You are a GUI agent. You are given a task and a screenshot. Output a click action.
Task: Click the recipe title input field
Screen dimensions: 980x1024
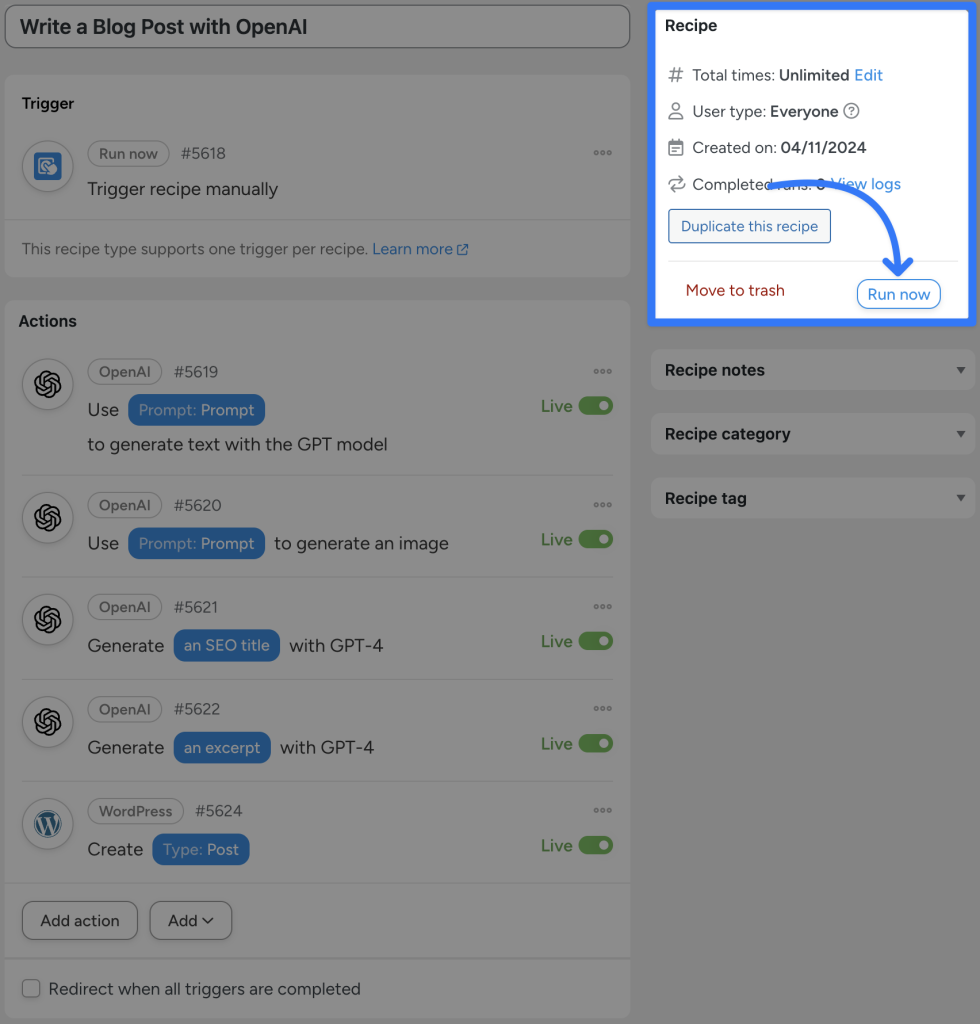pyautogui.click(x=317, y=27)
